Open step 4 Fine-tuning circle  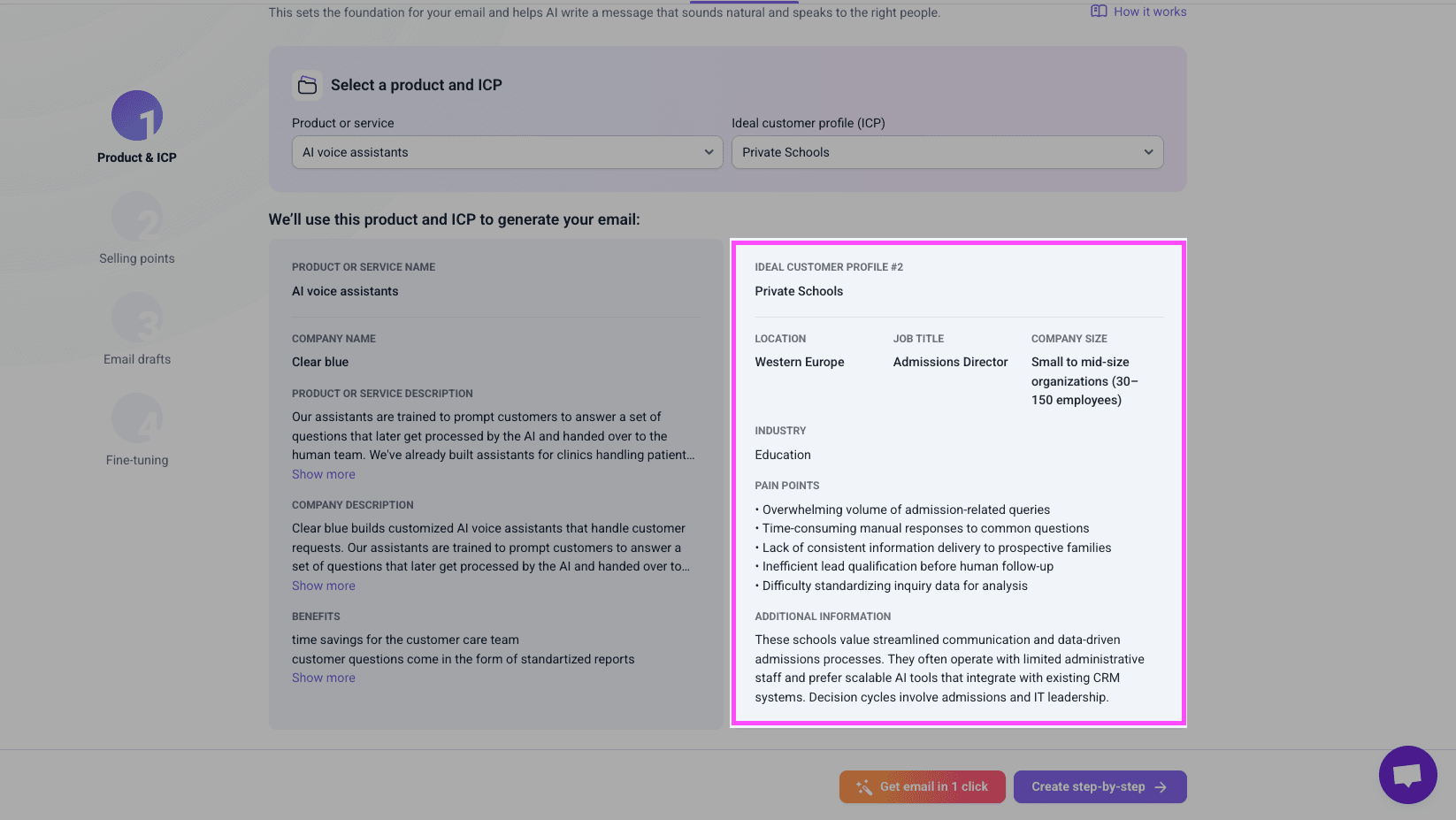click(x=137, y=418)
